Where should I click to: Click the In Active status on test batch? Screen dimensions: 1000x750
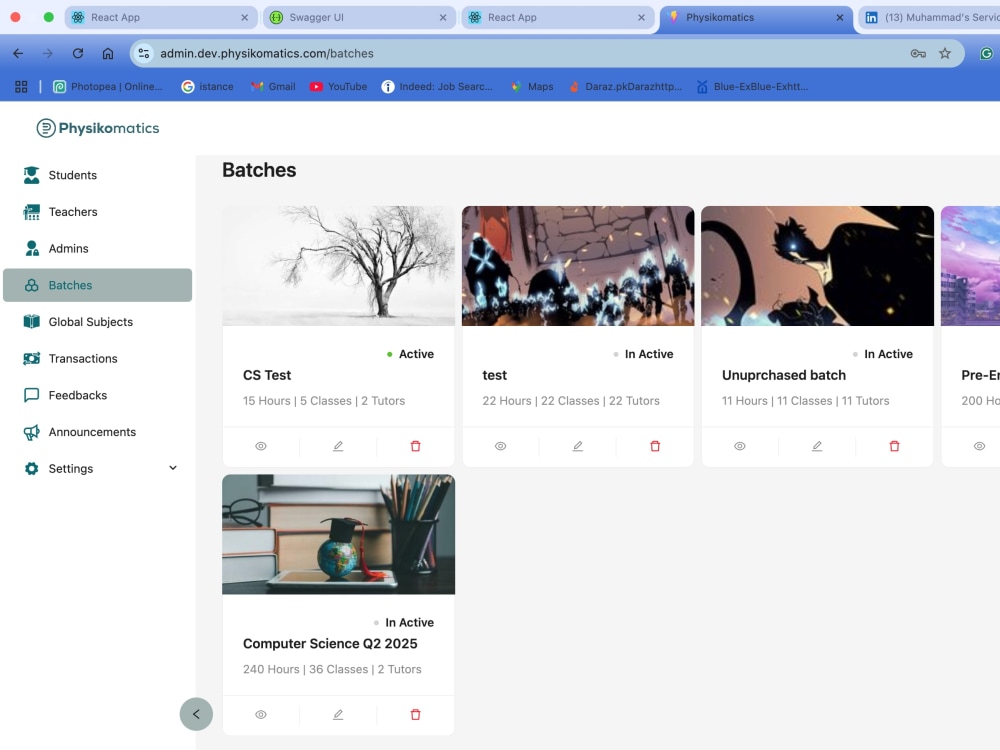click(x=643, y=354)
